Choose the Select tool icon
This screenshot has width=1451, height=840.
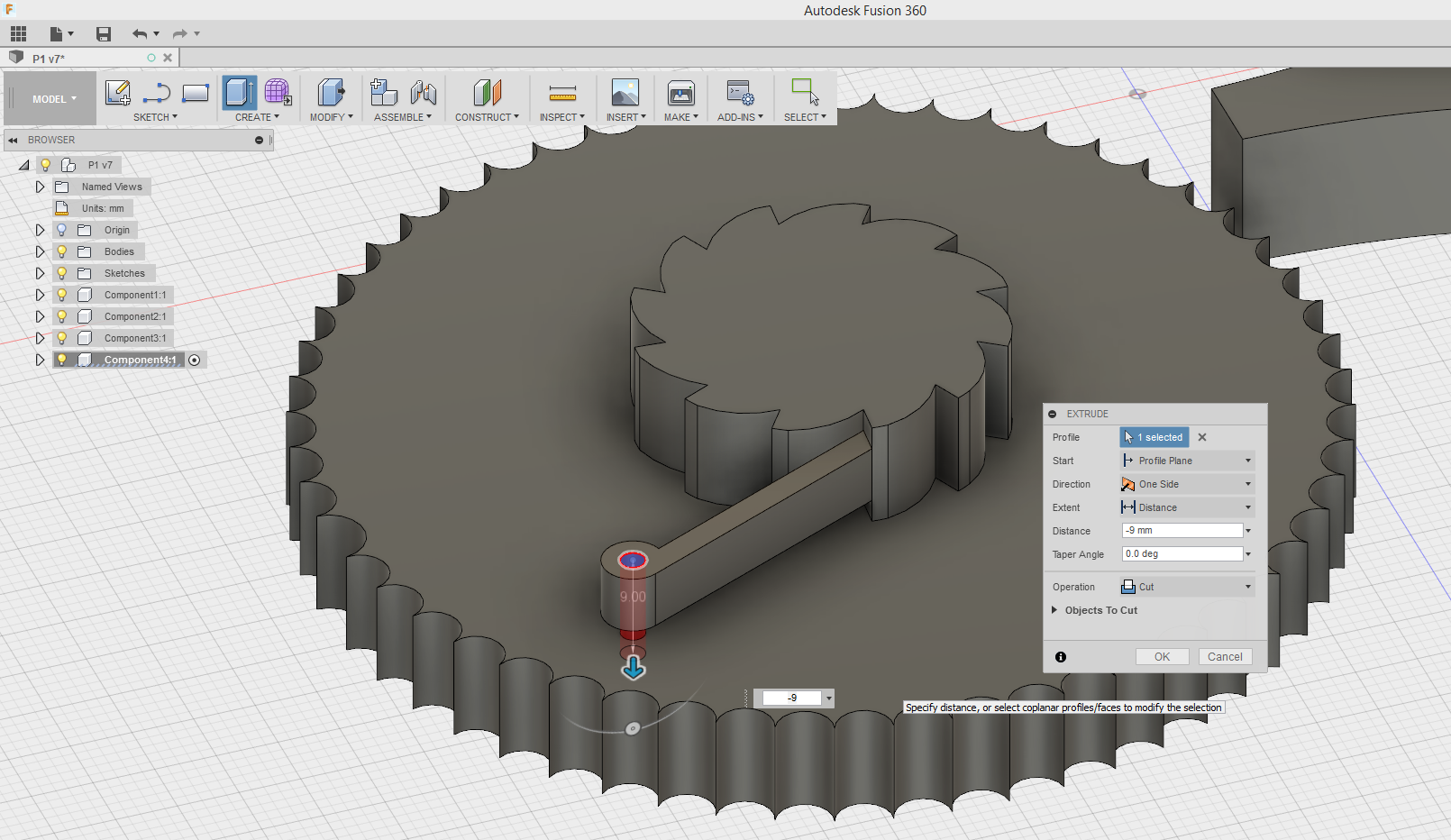click(805, 92)
